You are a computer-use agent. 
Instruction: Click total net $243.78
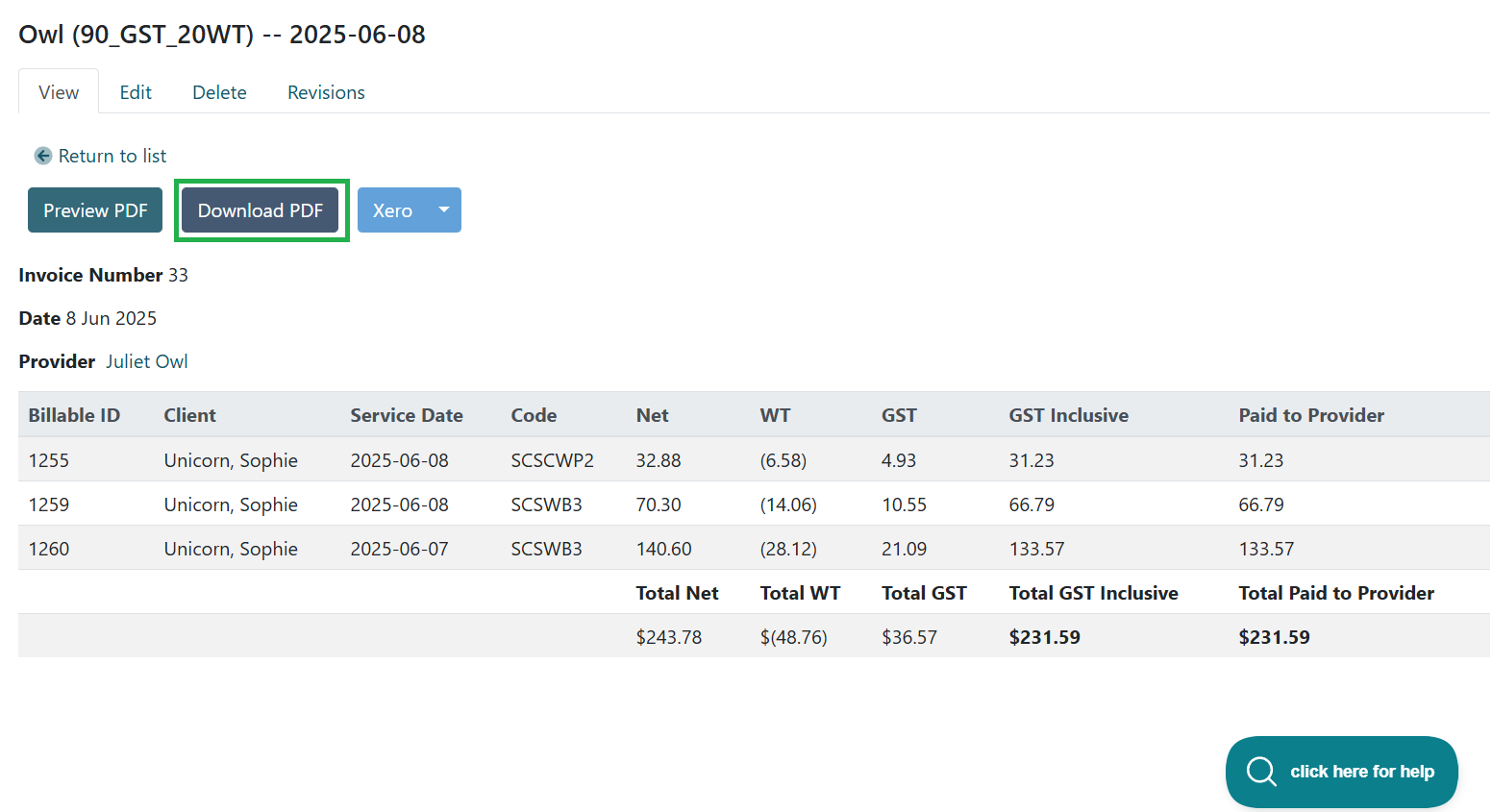(x=669, y=637)
